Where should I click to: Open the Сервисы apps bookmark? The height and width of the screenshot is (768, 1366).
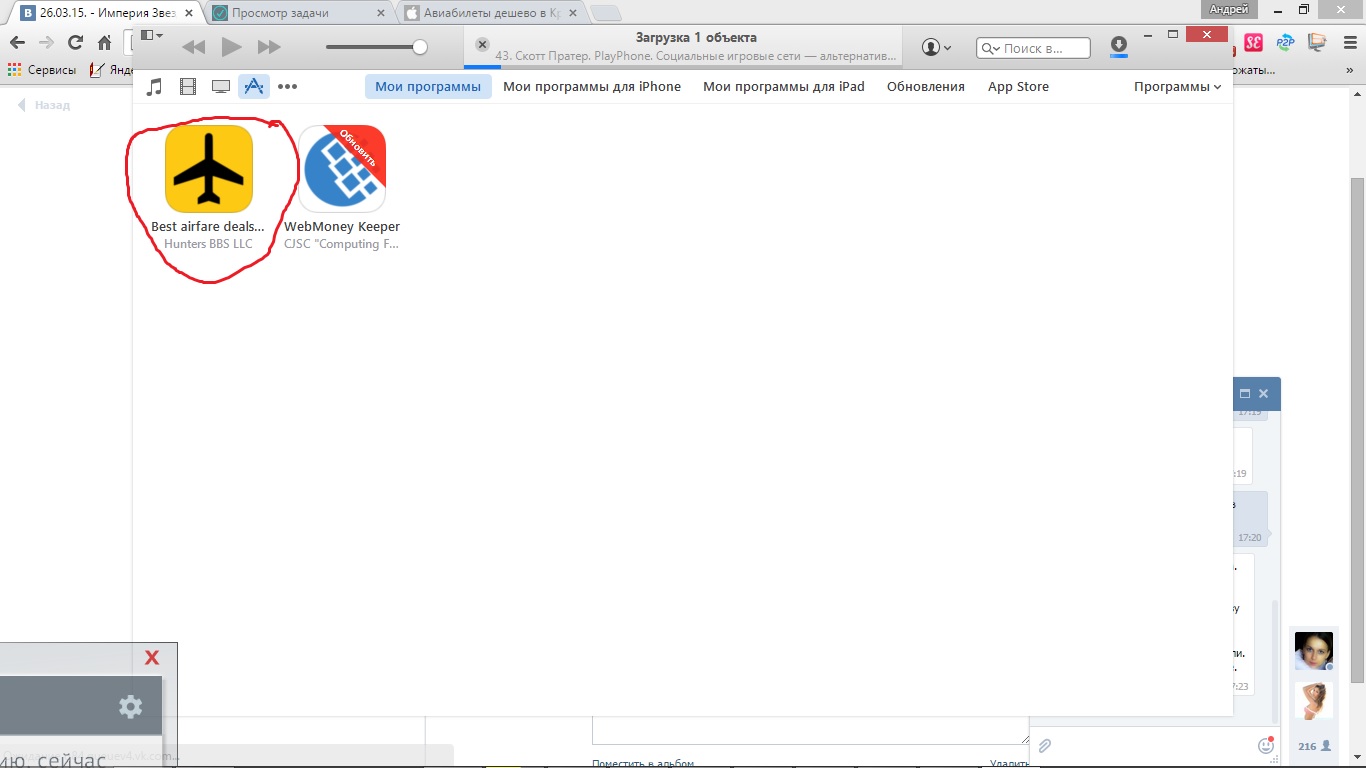(41, 70)
